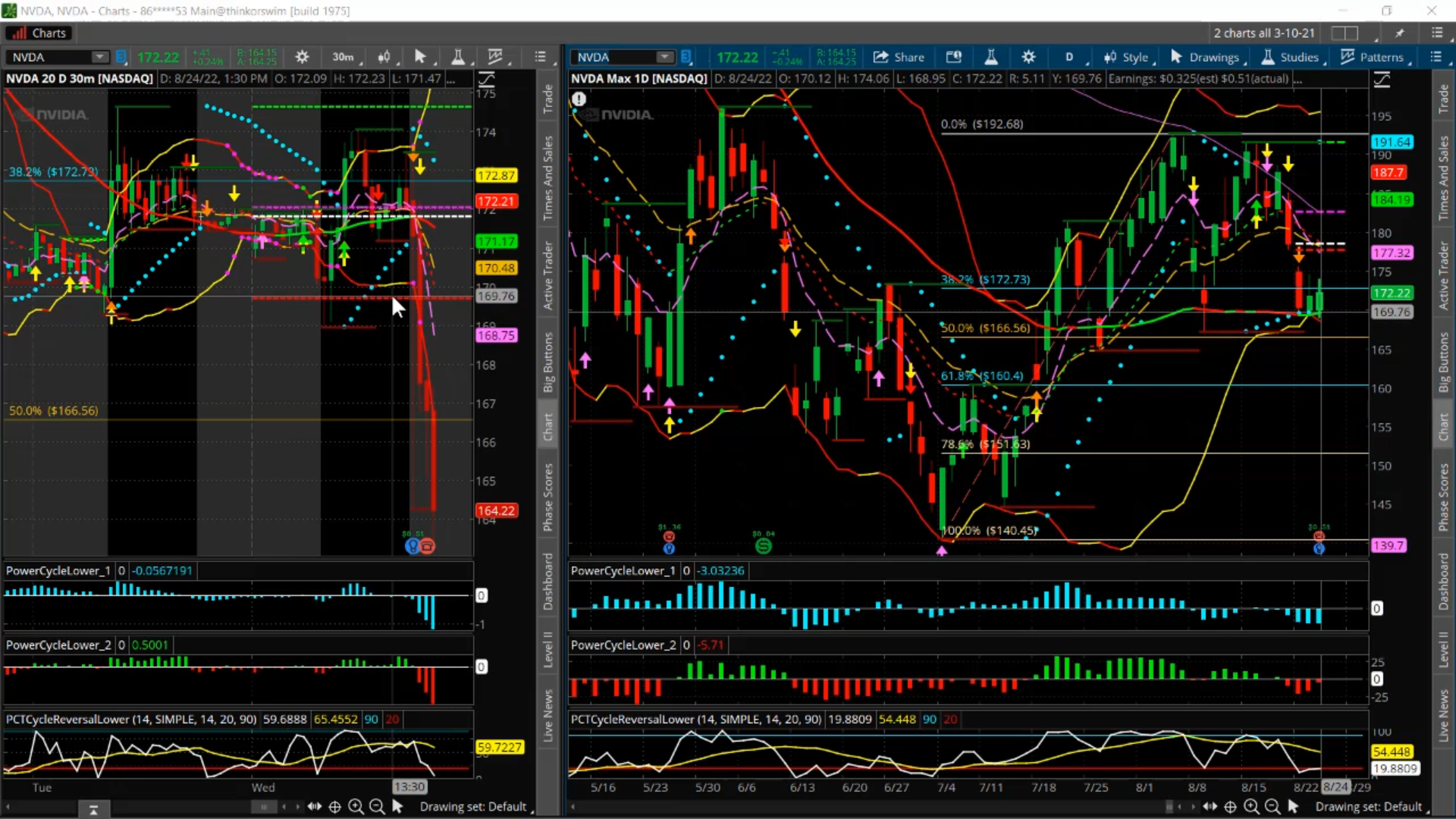Click horizontal expand arrows under left chart
The height and width of the screenshot is (819, 1456).
point(314,807)
